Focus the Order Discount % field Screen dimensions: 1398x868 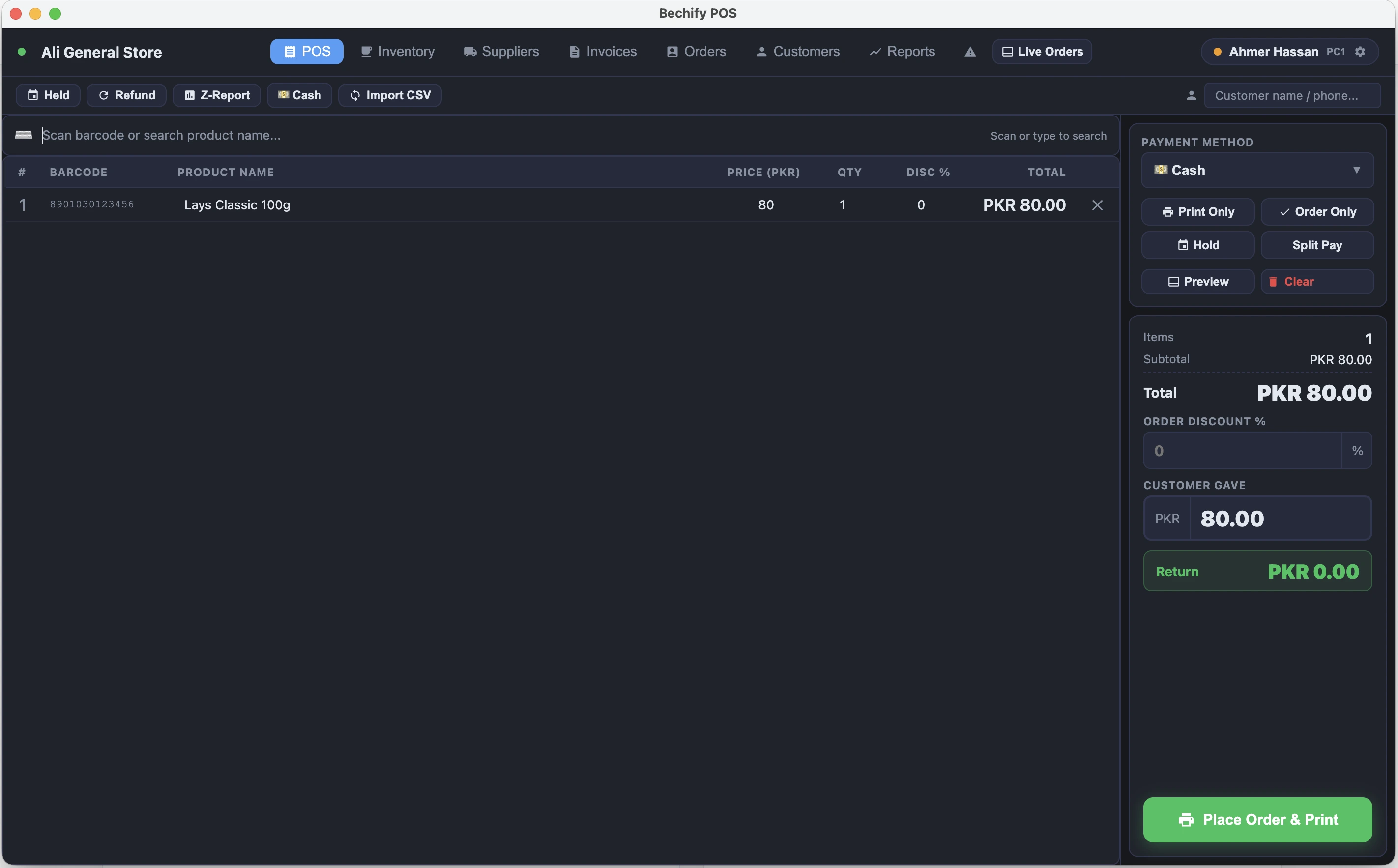coord(1242,451)
